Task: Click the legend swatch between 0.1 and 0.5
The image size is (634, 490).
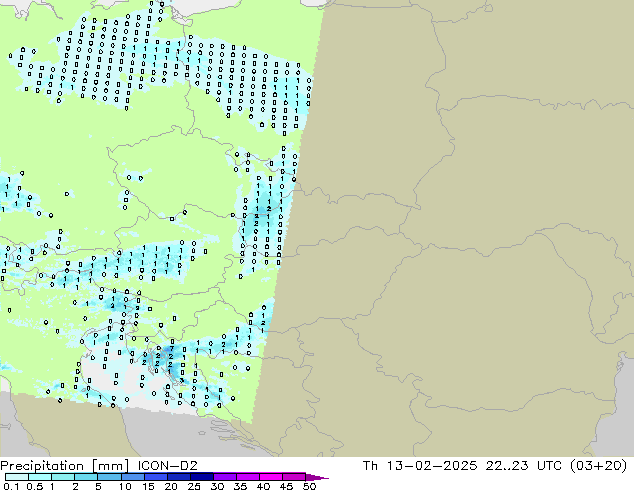Action: (x=17, y=477)
